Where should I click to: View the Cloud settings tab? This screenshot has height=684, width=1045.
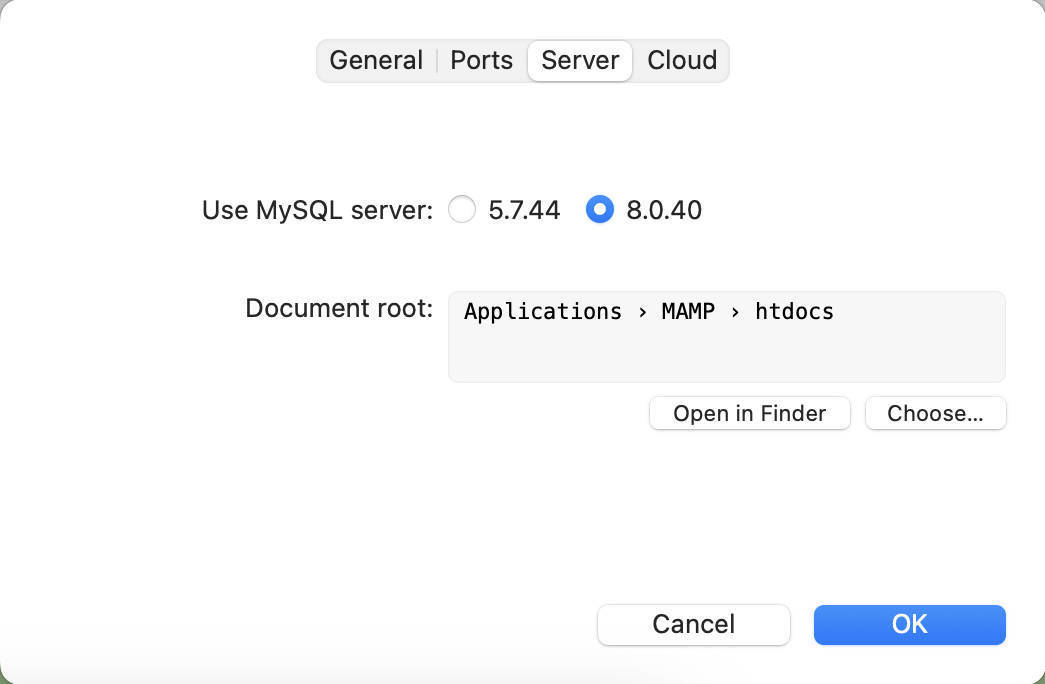pos(681,60)
